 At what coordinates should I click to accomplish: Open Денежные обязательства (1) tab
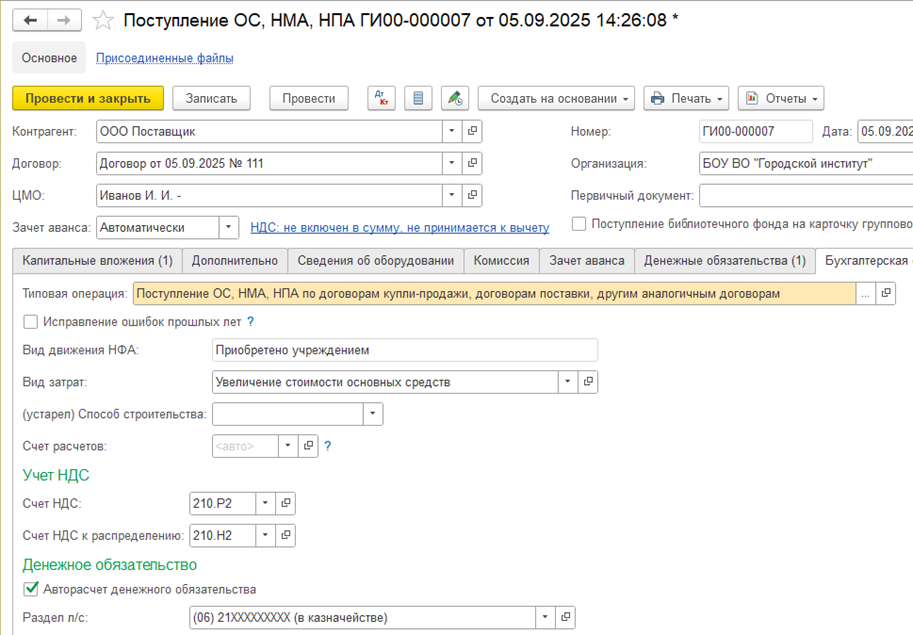pyautogui.click(x=725, y=261)
